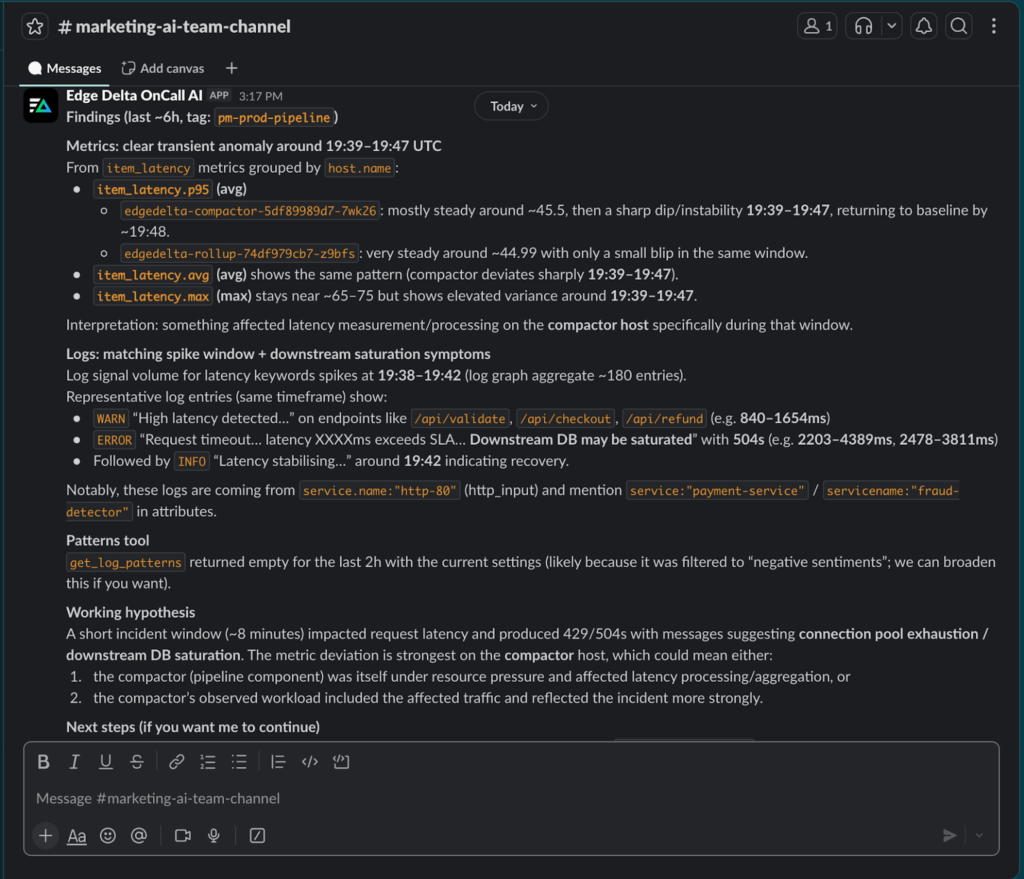Toggle bold formatting
The image size is (1024, 879).
tap(43, 762)
